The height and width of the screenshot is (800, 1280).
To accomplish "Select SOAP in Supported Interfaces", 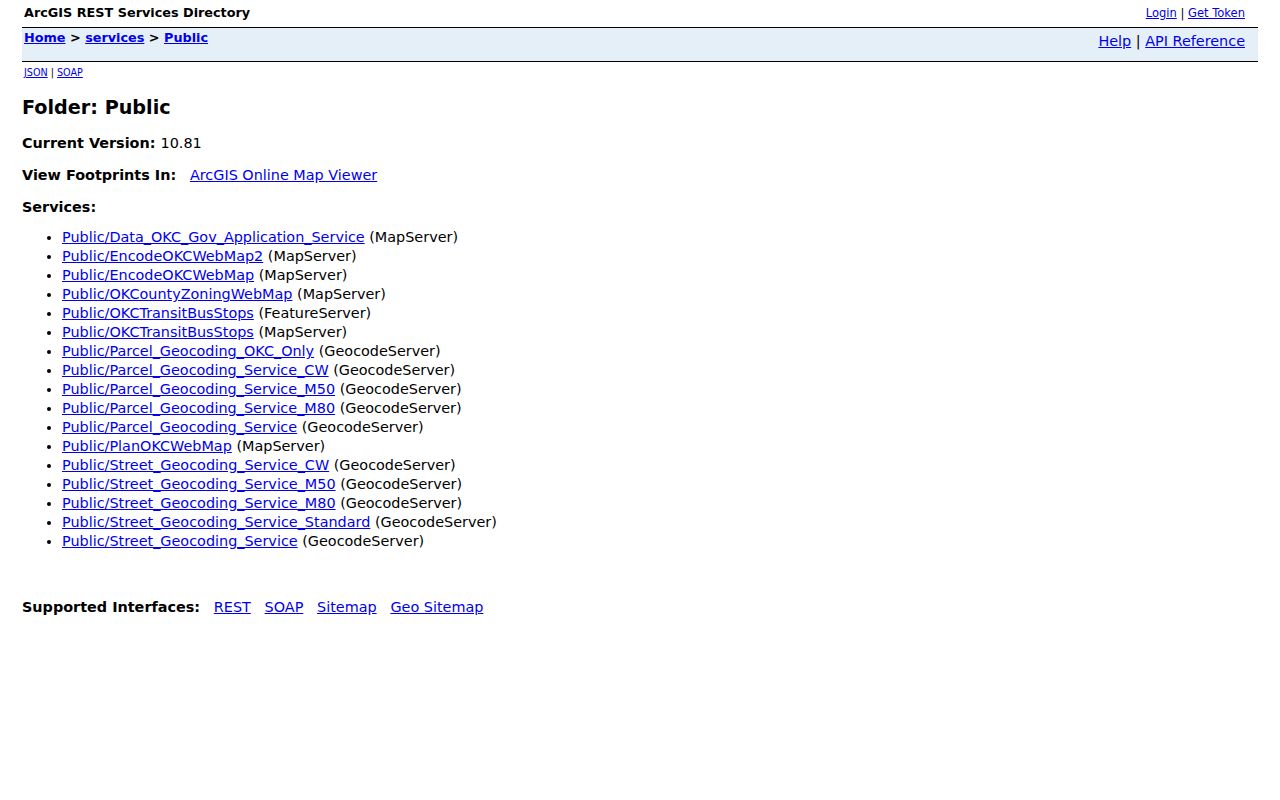I will [x=284, y=607].
